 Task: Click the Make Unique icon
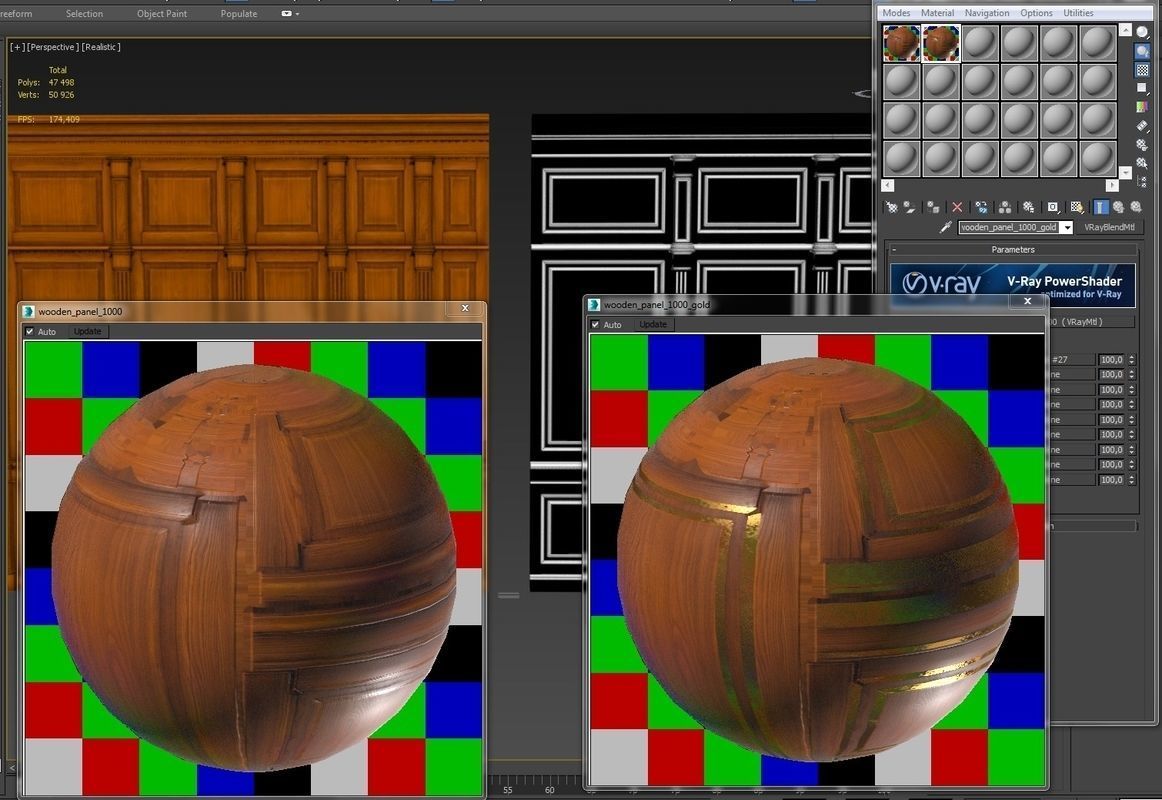tap(1005, 207)
